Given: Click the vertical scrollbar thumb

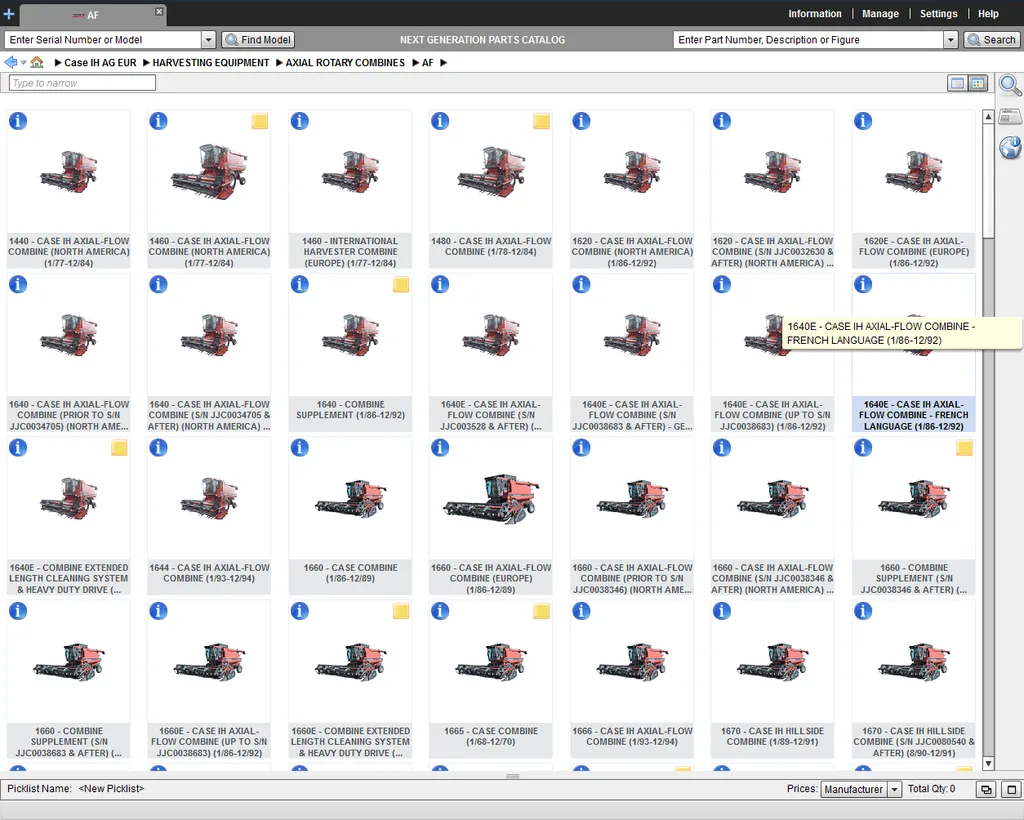Looking at the screenshot, I should point(988,181).
